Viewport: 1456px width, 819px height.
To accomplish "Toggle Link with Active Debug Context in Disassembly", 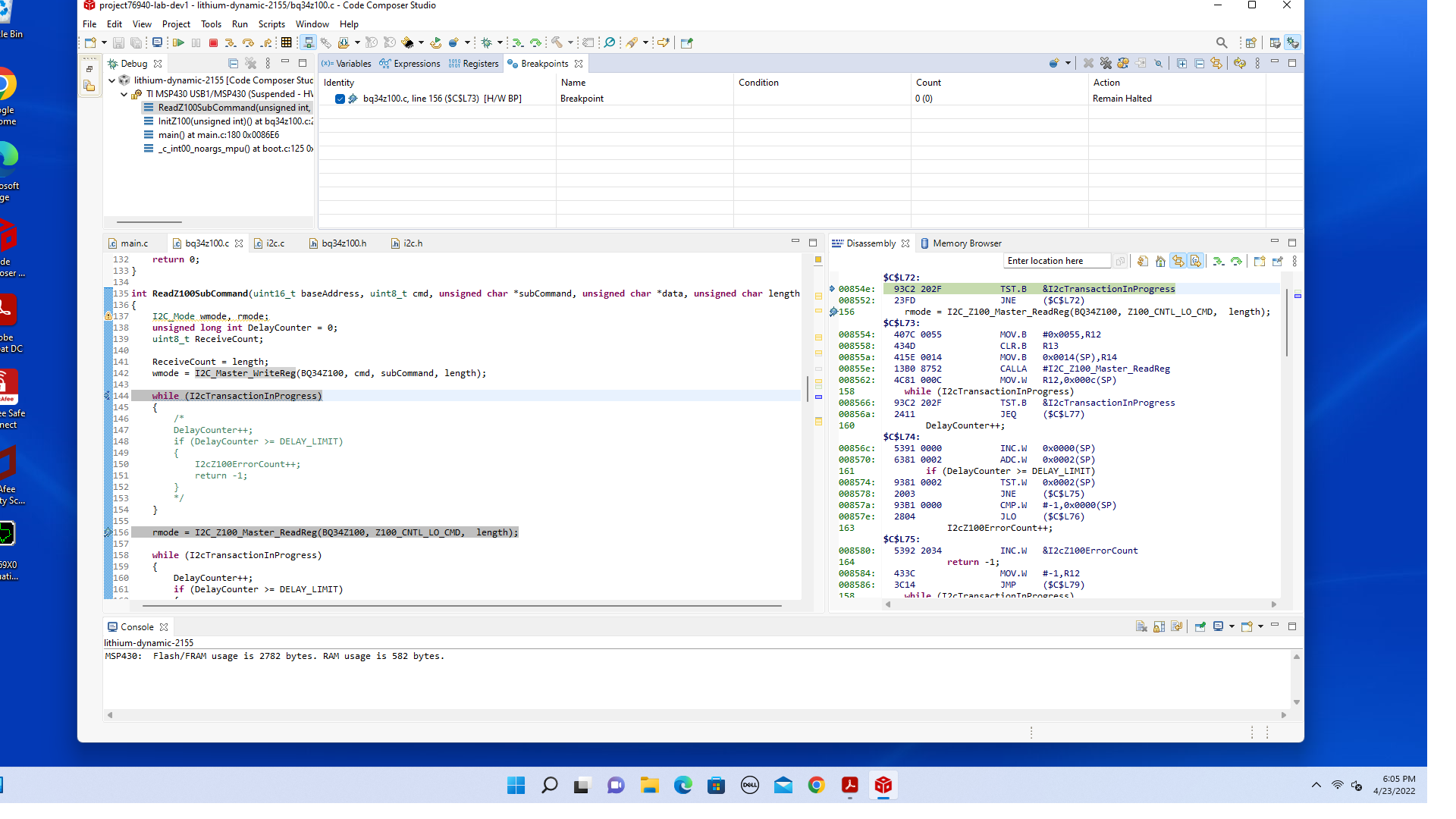I will (1178, 262).
